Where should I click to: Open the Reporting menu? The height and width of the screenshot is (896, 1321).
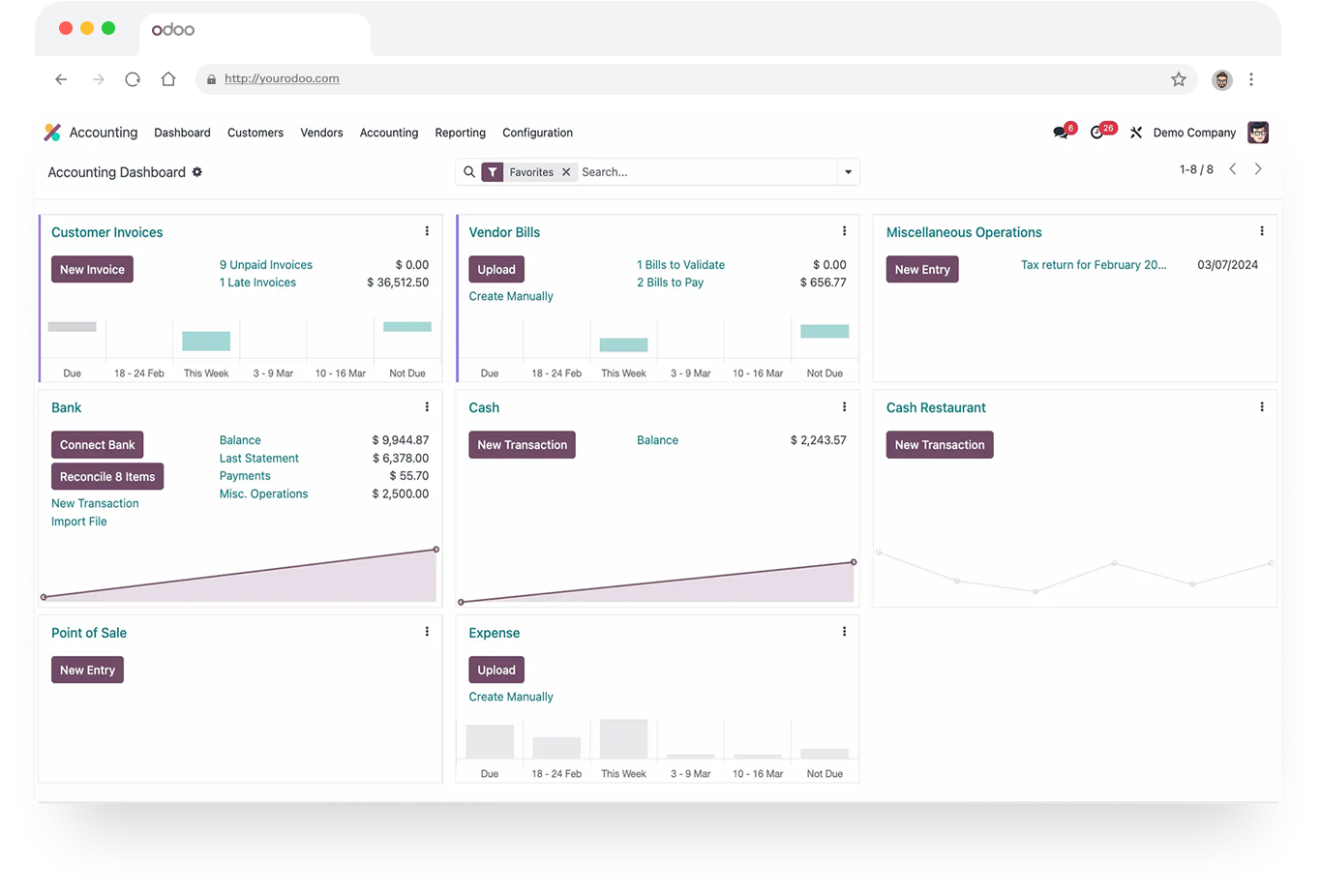click(460, 133)
